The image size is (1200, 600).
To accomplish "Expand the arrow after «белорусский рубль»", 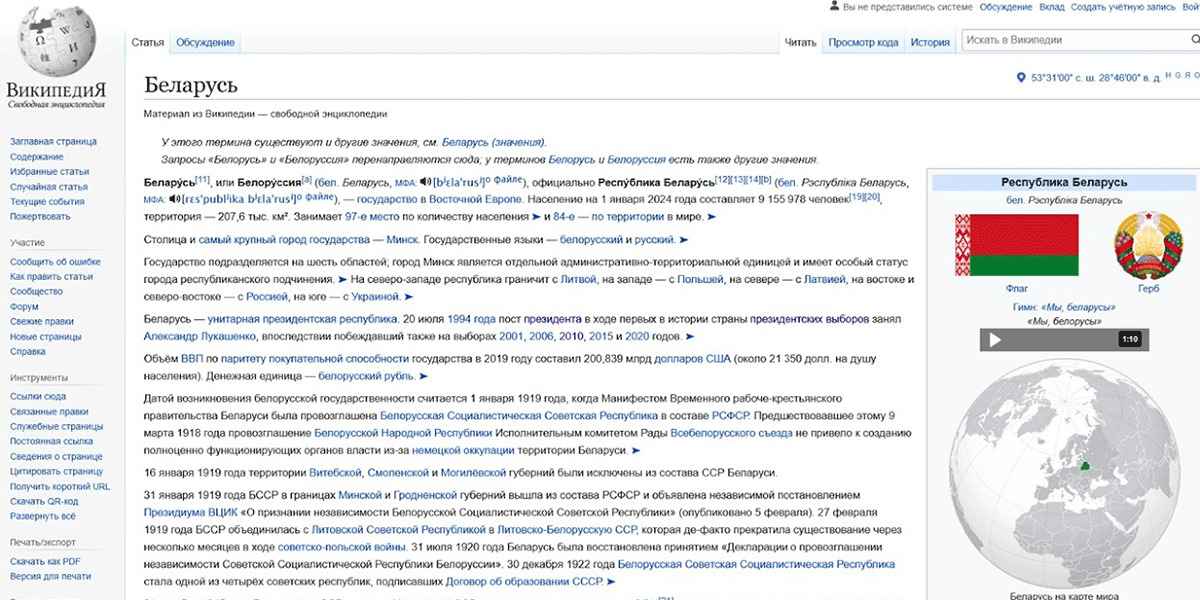I will pyautogui.click(x=423, y=376).
